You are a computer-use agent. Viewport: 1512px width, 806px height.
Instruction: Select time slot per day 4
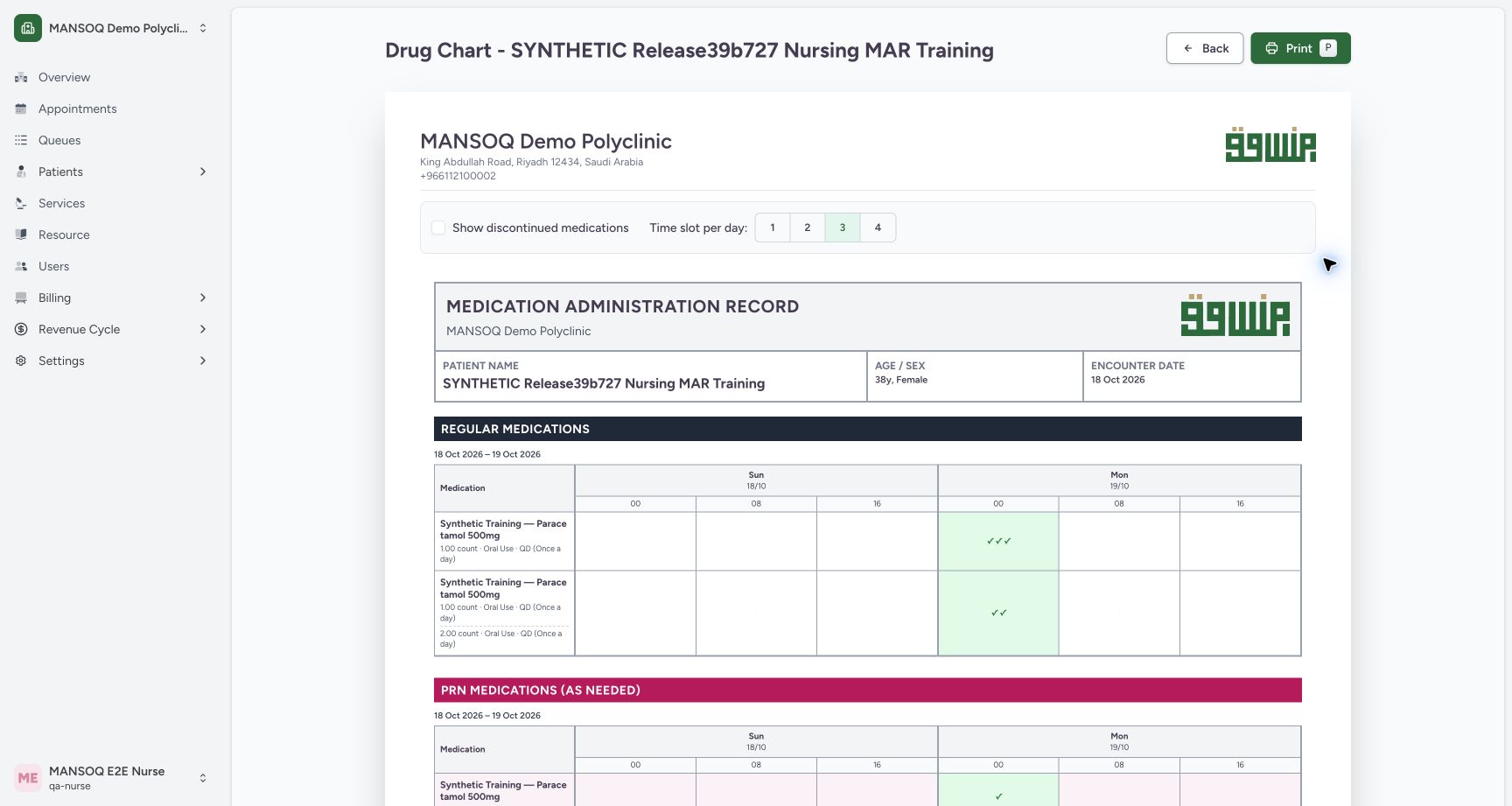tap(878, 228)
